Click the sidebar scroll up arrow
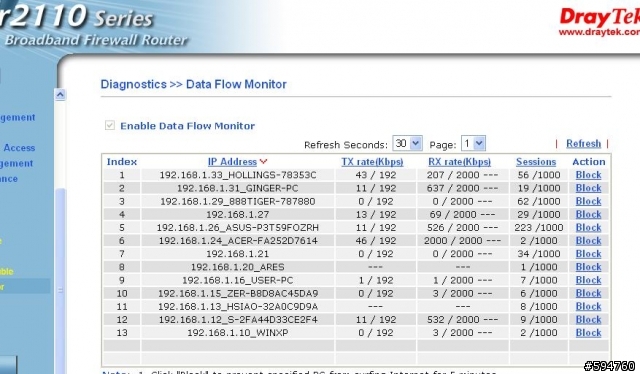 coord(60,95)
